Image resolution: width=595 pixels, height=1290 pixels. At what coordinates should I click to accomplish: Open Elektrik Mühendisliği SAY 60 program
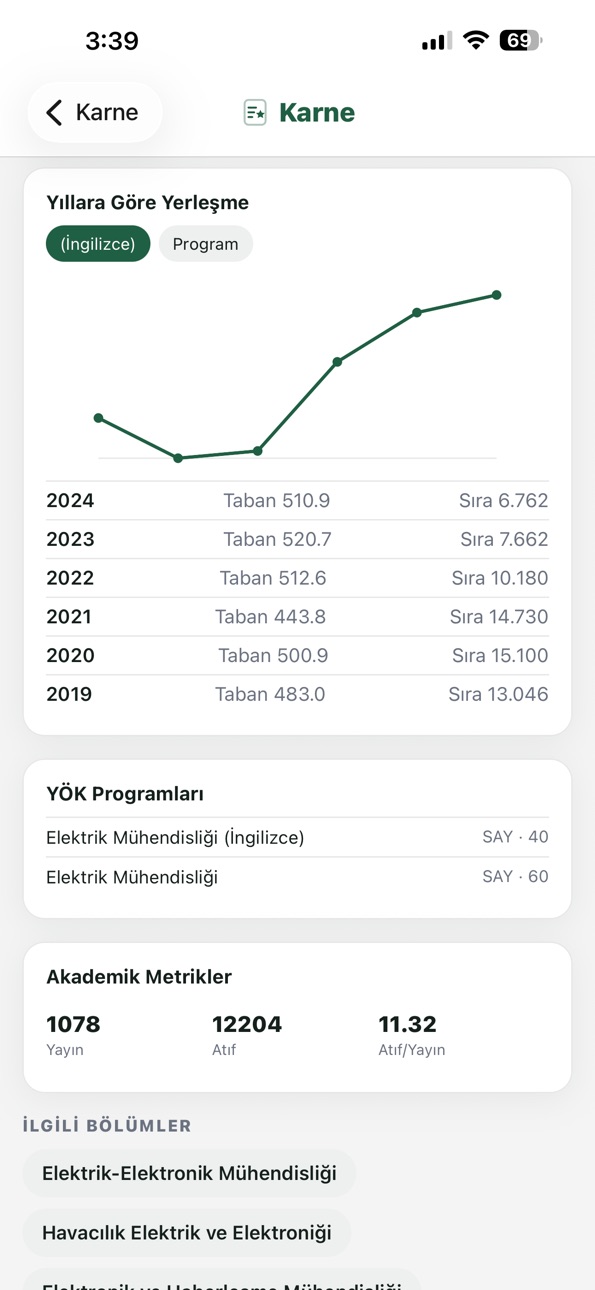(x=297, y=877)
